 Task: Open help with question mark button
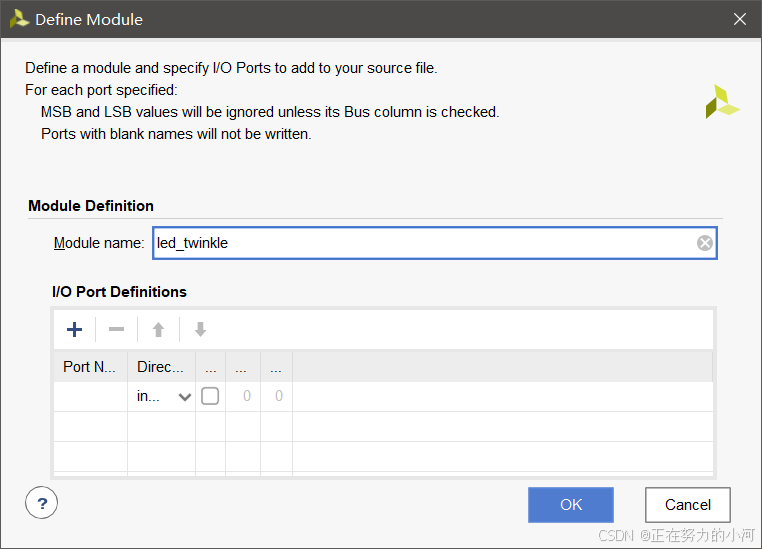41,503
